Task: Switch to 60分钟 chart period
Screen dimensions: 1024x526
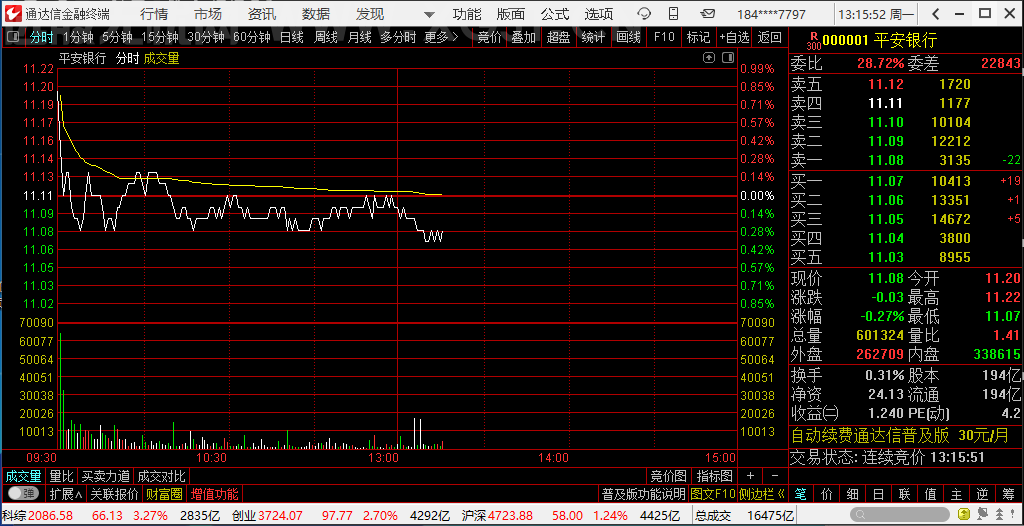Action: coord(251,37)
